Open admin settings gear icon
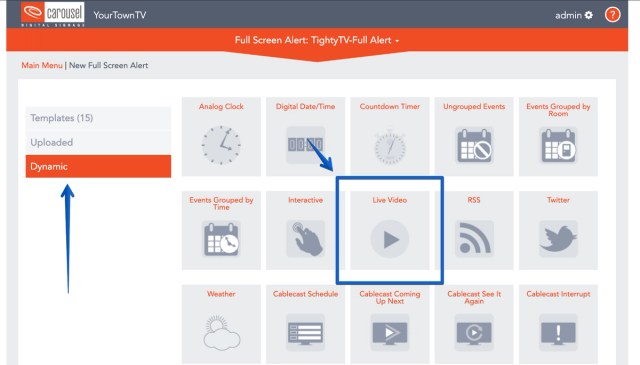 pyautogui.click(x=589, y=15)
